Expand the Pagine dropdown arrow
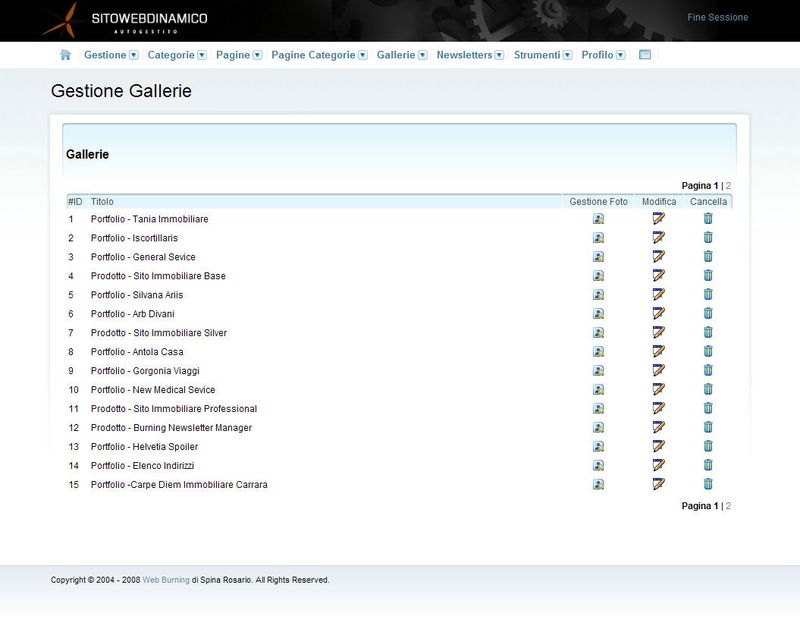 (257, 55)
